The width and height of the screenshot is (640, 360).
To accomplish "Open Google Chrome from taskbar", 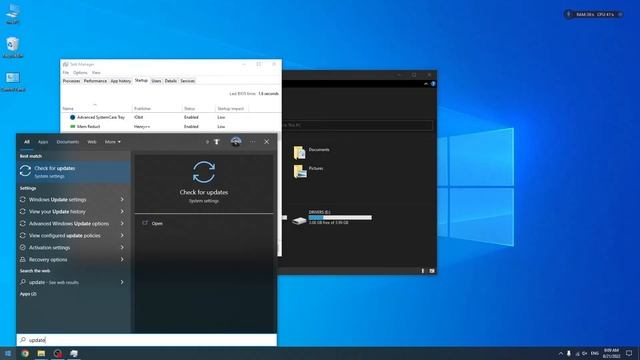I will point(25,353).
